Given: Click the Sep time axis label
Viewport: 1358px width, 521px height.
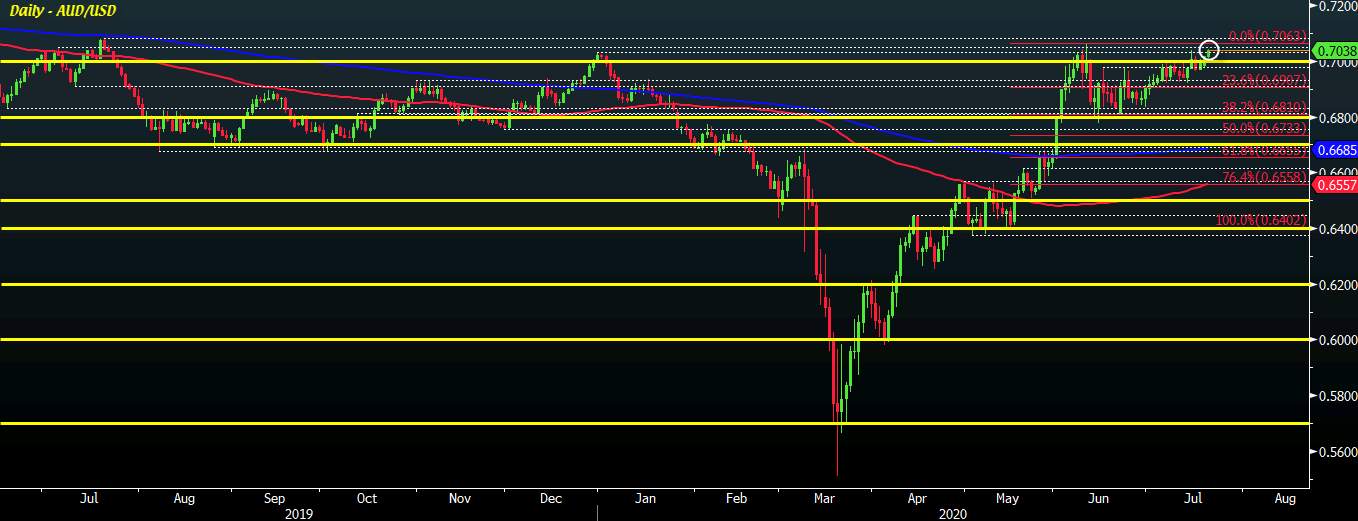Looking at the screenshot, I should pyautogui.click(x=275, y=497).
